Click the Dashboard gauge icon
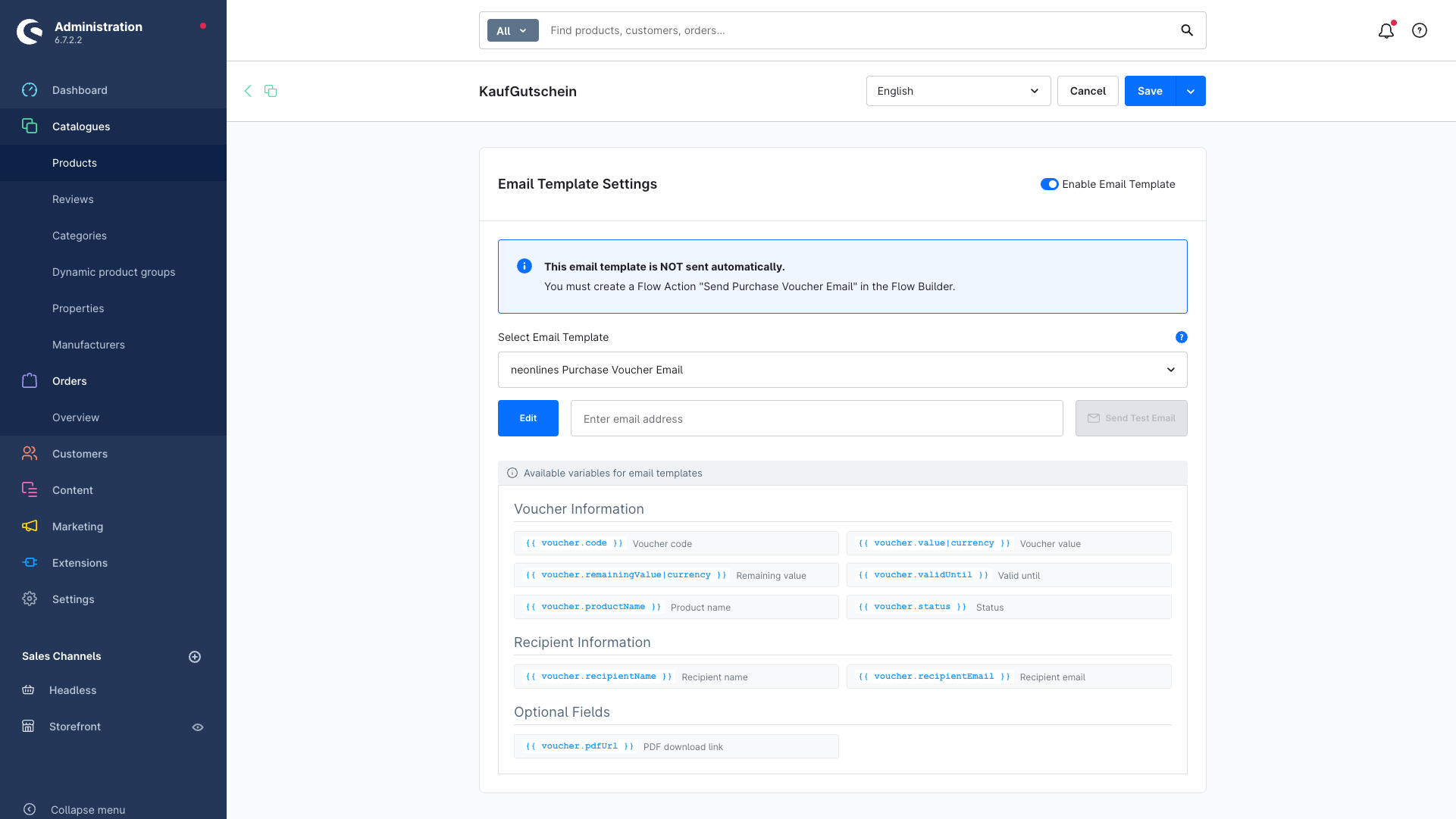The width and height of the screenshot is (1456, 819). pos(30,90)
